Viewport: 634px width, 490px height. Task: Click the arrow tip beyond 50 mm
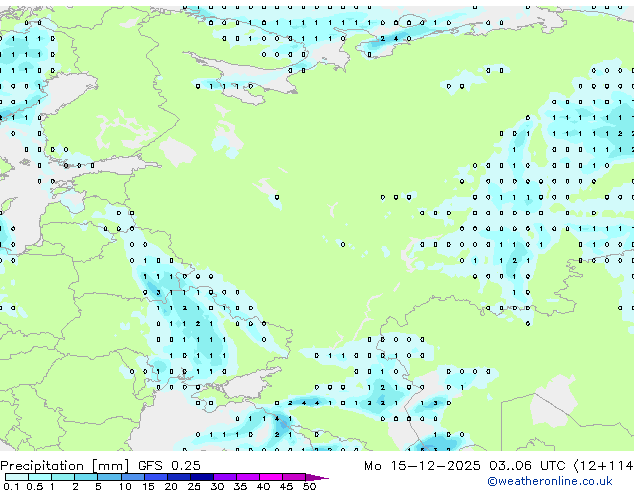317,478
